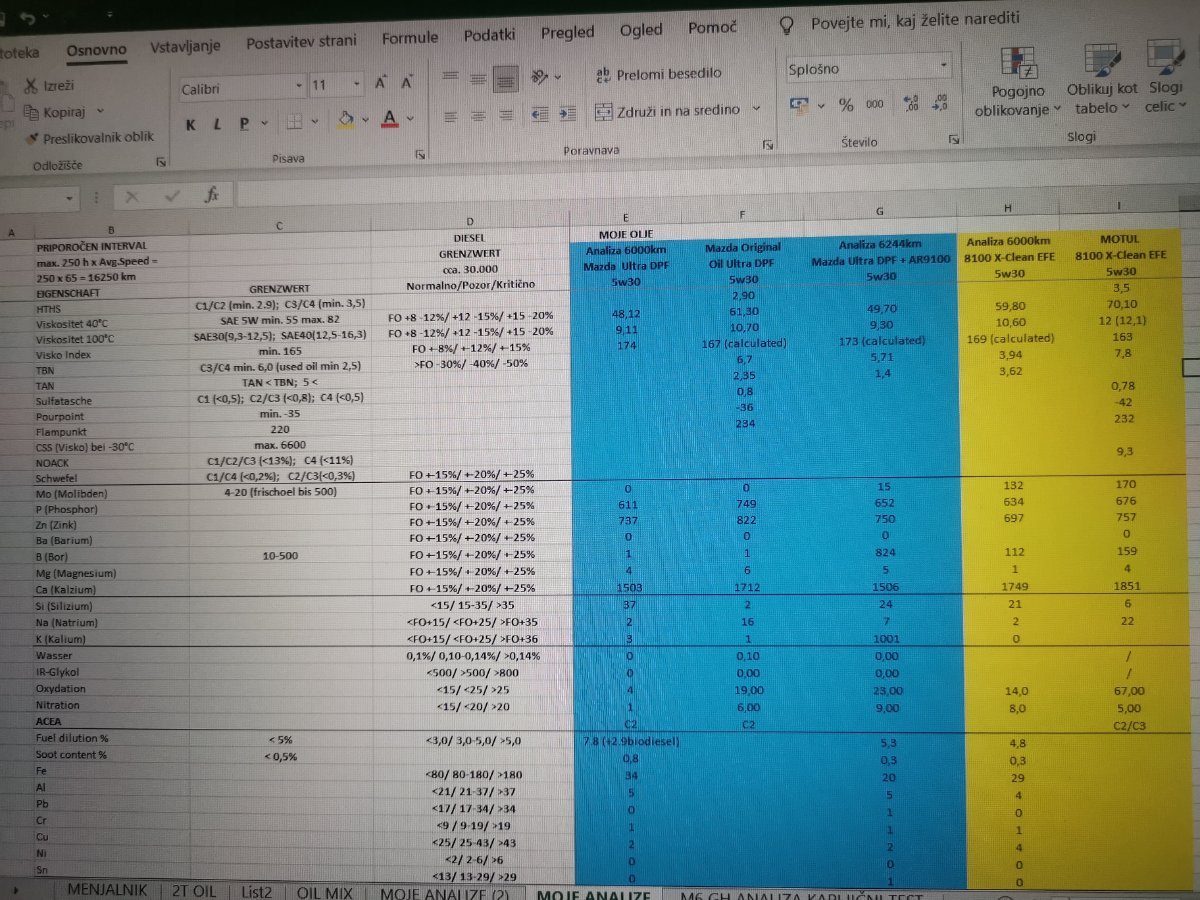Activate Preslikovalnik oblik format painter
This screenshot has height=900, width=1200.
click(x=90, y=138)
